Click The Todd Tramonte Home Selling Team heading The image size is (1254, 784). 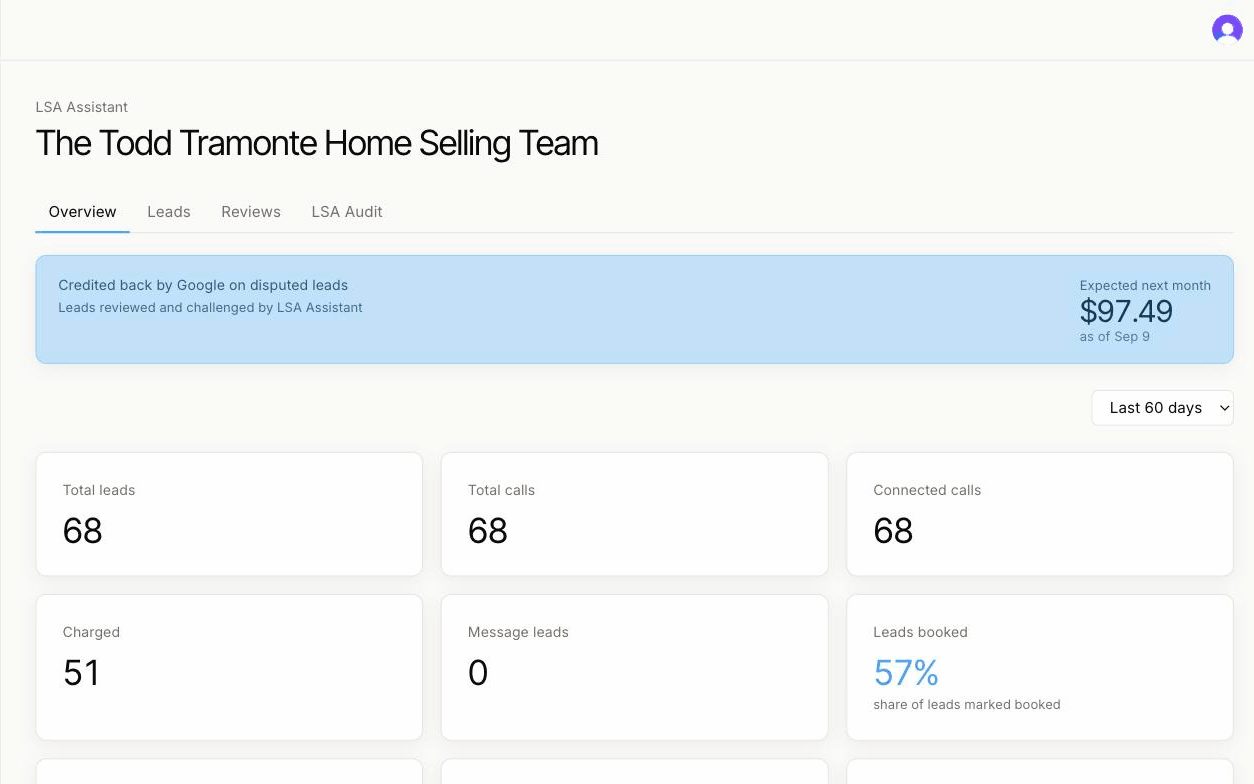pyautogui.click(x=317, y=144)
